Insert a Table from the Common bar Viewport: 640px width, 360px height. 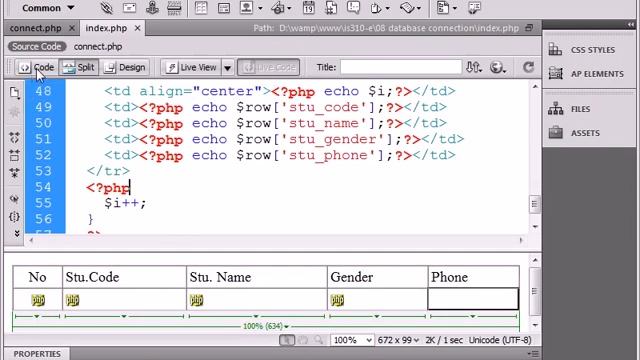point(201,8)
